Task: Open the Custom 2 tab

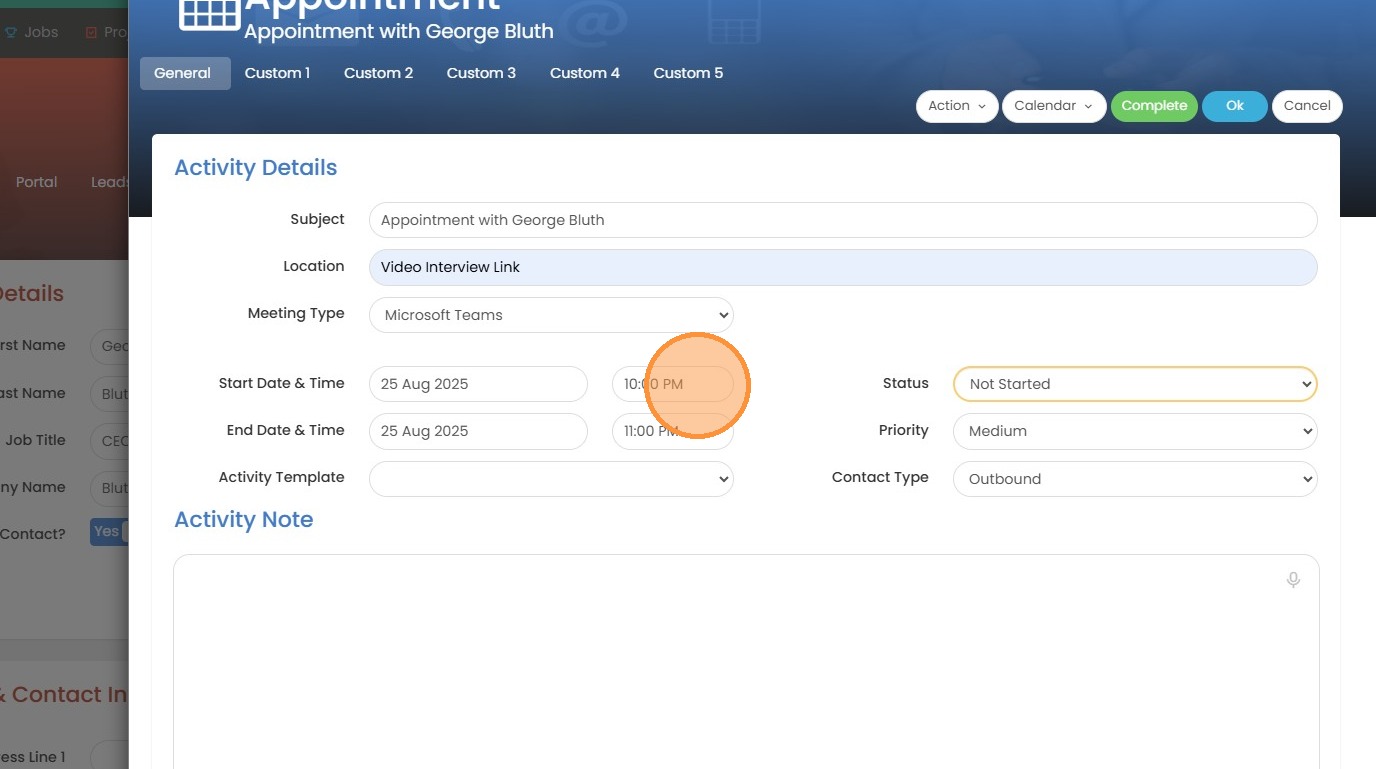Action: point(379,73)
